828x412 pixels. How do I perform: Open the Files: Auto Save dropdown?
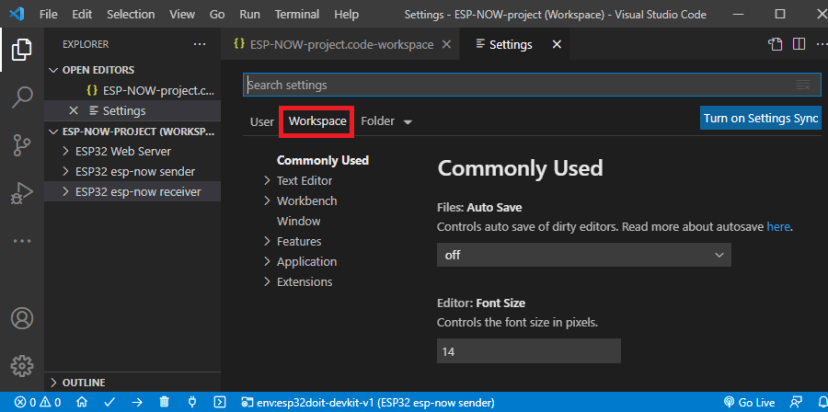[584, 255]
